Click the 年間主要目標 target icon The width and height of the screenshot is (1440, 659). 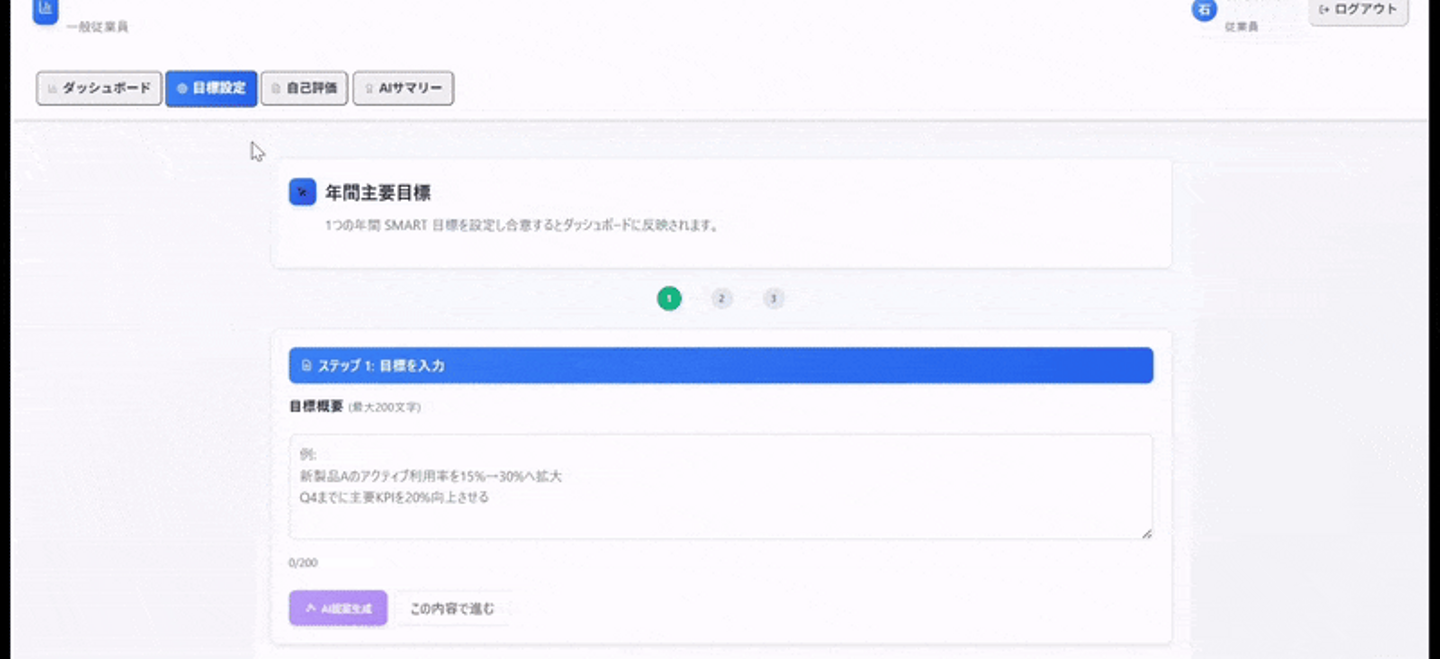point(302,192)
